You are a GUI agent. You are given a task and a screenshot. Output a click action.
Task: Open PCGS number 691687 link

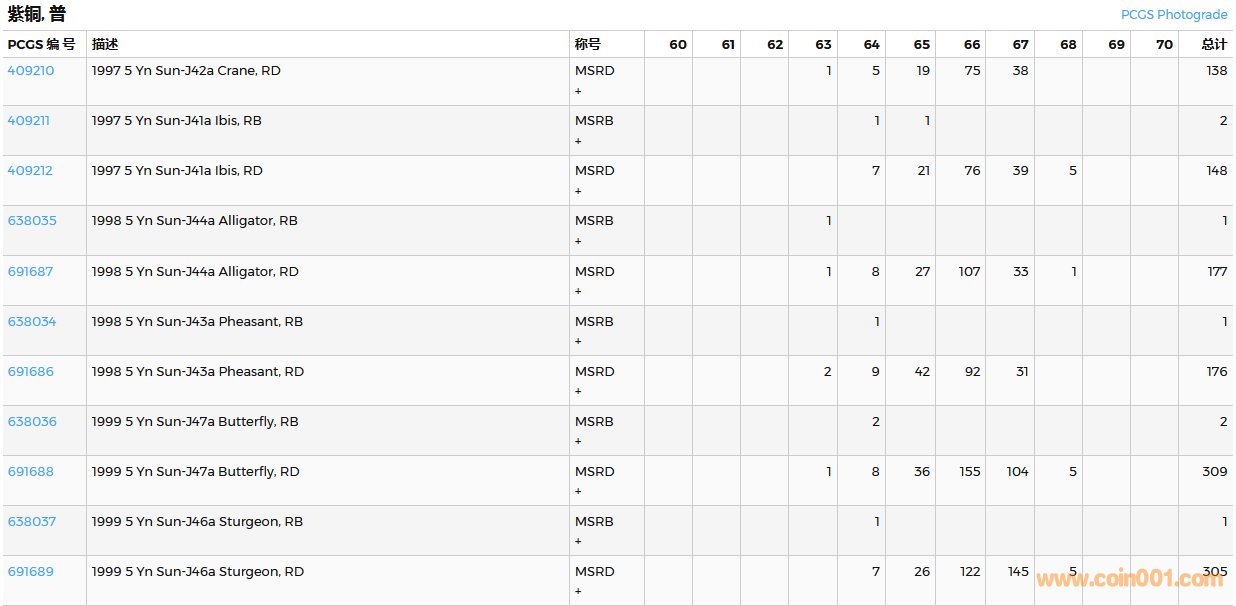[31, 272]
